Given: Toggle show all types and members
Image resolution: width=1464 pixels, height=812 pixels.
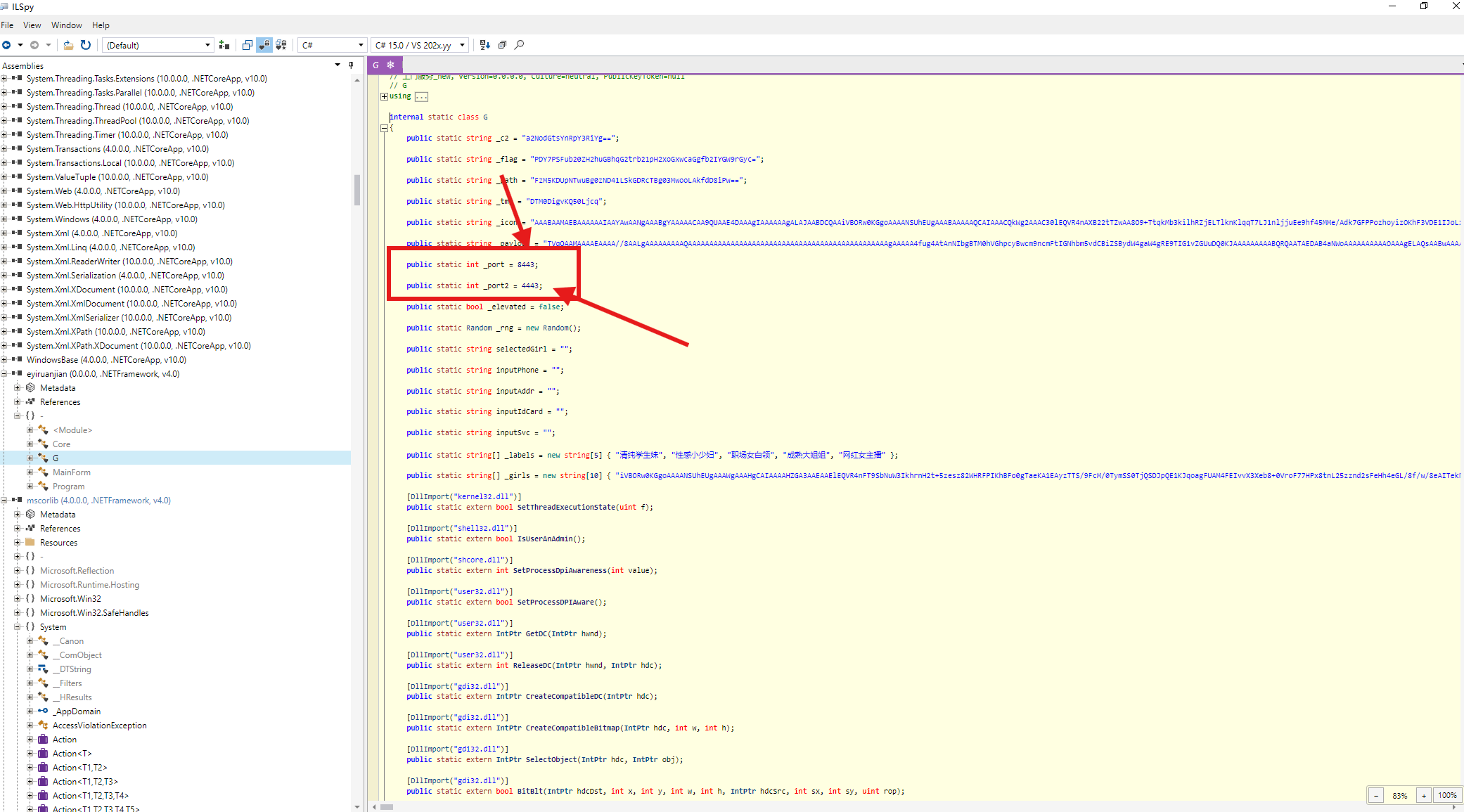Looking at the screenshot, I should (281, 45).
